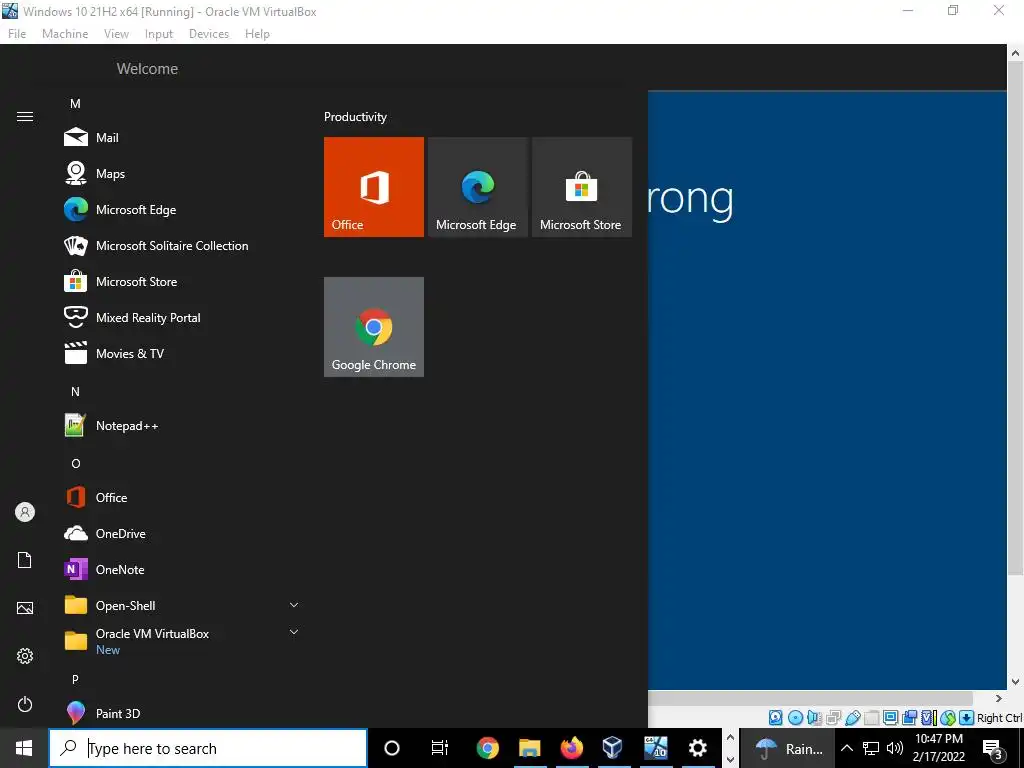Click the Microsoft Store tile
Screen dimensions: 1024x768
click(x=582, y=187)
